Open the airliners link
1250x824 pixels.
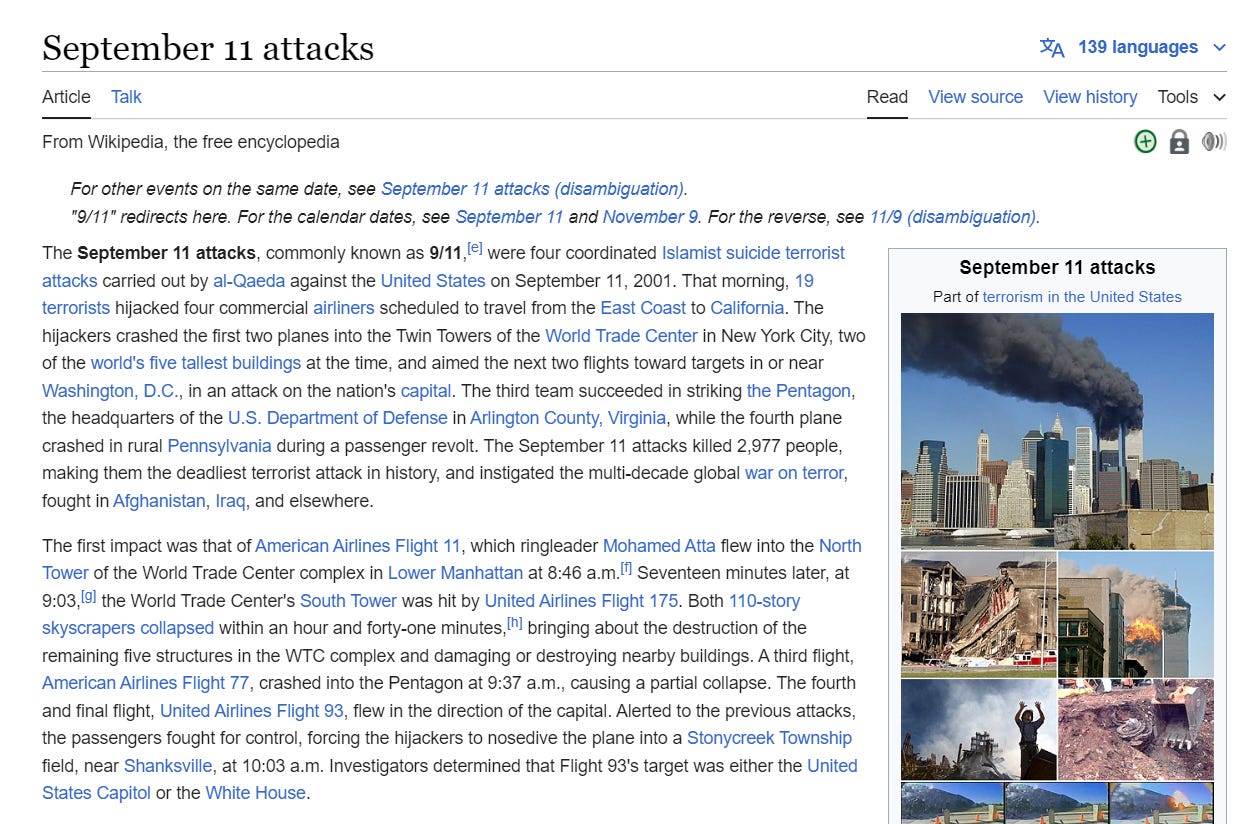(x=343, y=308)
